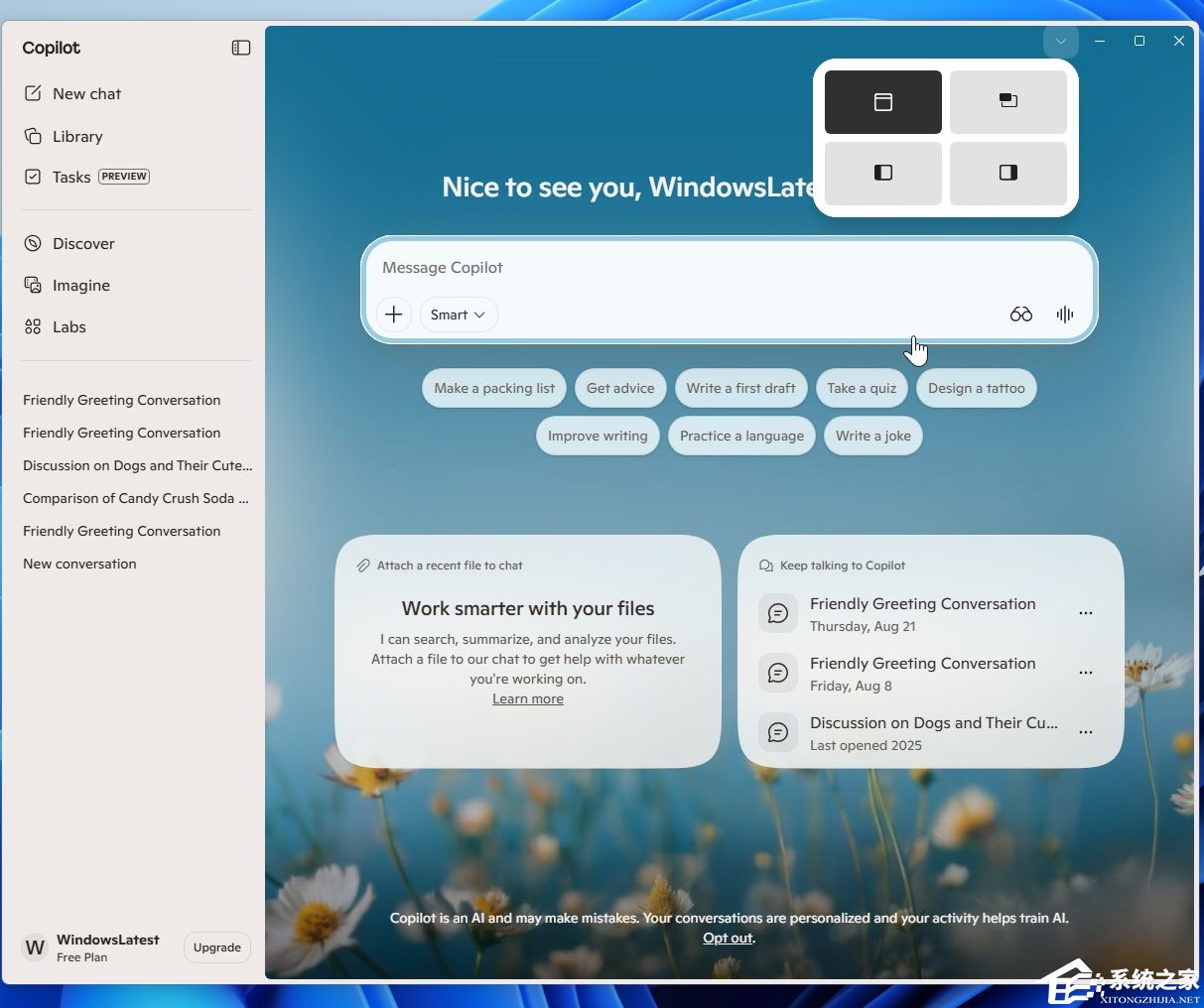Click the PREVIEW badge next to Tasks
Screen dimensions: 1204x1008
coord(124,177)
